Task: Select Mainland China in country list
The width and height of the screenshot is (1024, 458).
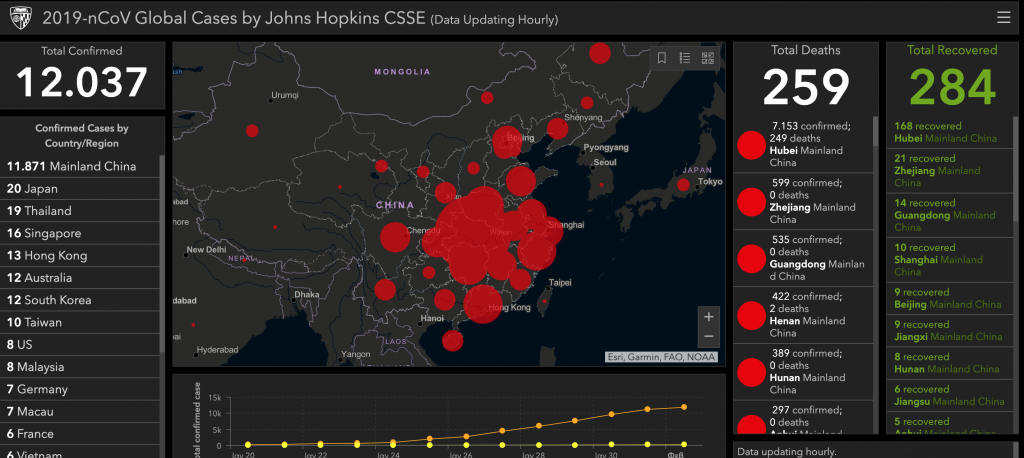Action: tap(70, 166)
